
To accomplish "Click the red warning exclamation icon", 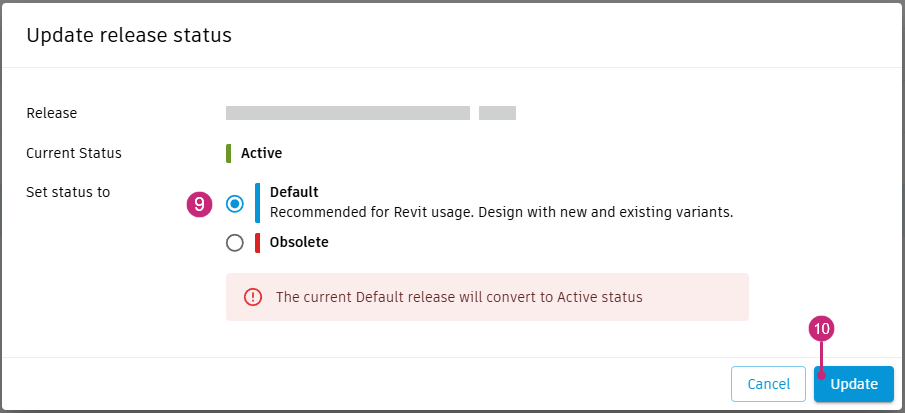I will [x=253, y=297].
